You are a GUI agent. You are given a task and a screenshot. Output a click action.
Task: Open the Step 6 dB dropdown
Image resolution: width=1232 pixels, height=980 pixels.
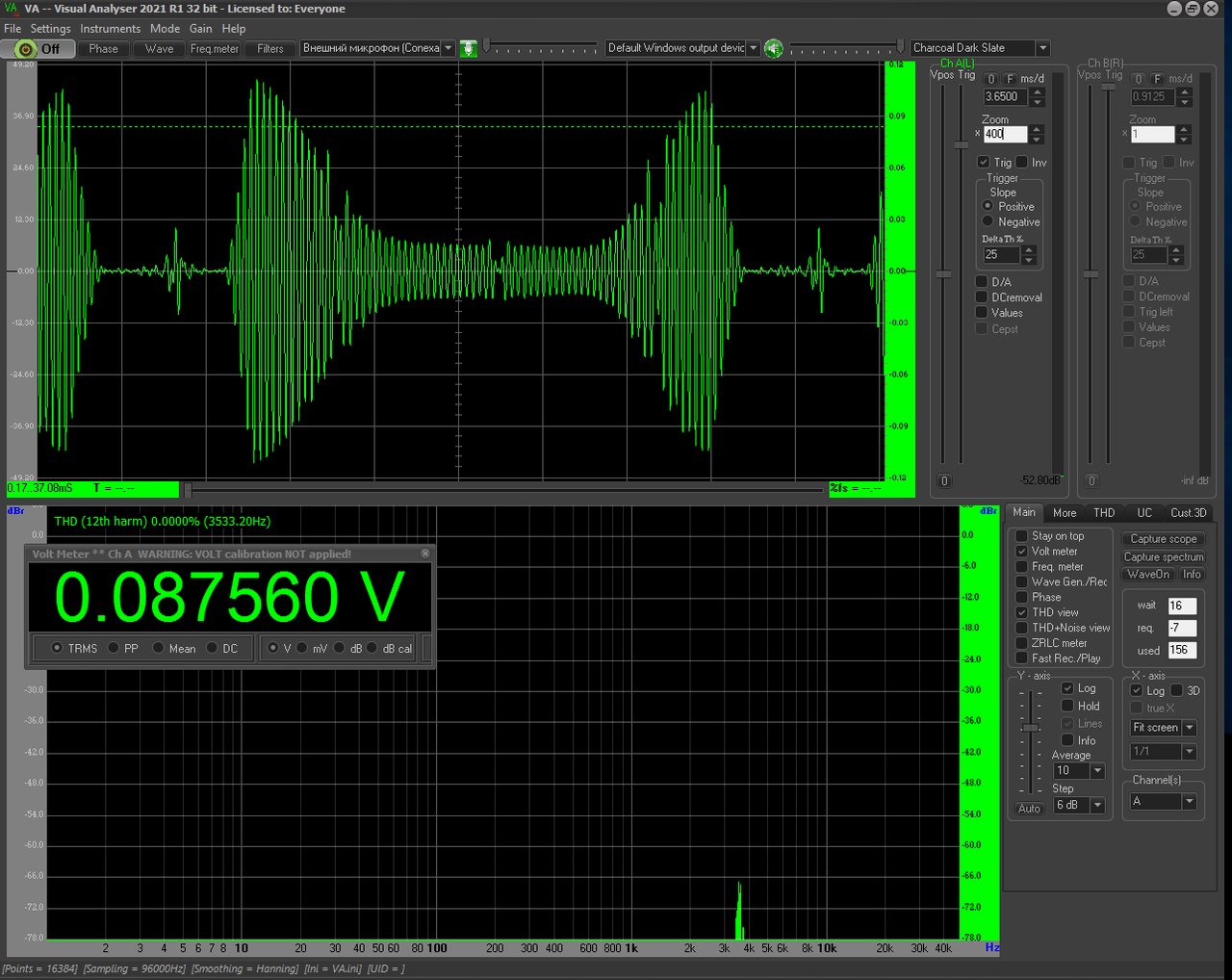[x=1097, y=805]
